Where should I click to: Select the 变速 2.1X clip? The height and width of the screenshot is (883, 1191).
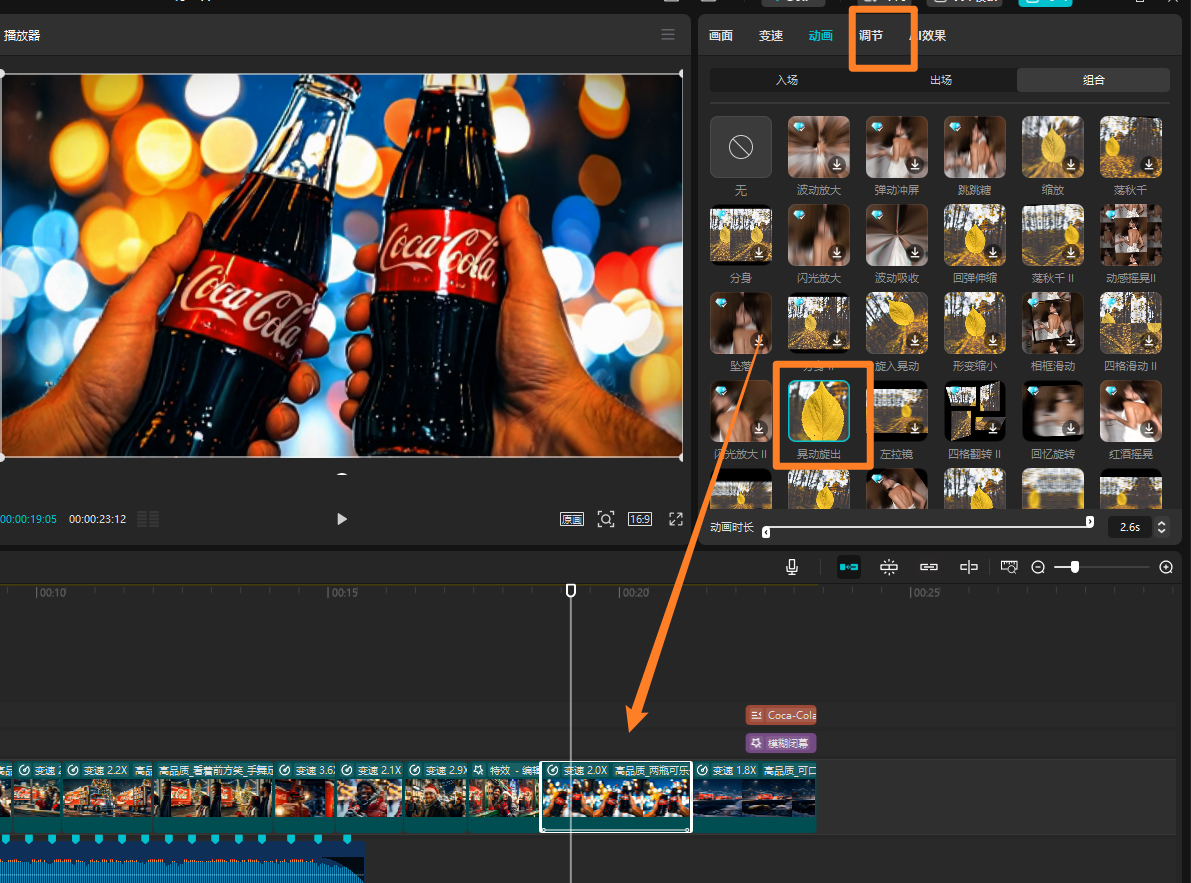(x=369, y=796)
